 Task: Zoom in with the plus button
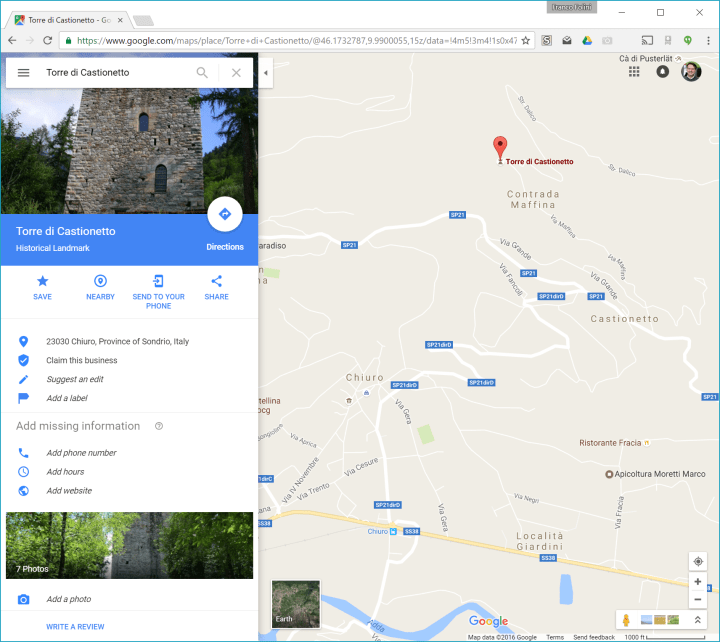pos(698,581)
